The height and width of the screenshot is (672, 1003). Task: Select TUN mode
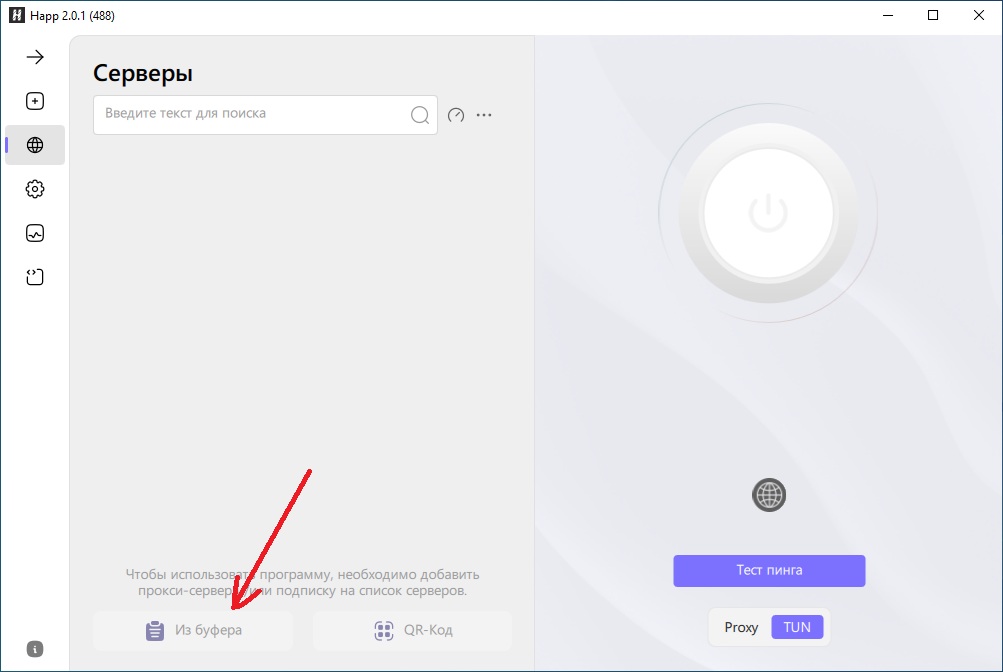tap(797, 627)
